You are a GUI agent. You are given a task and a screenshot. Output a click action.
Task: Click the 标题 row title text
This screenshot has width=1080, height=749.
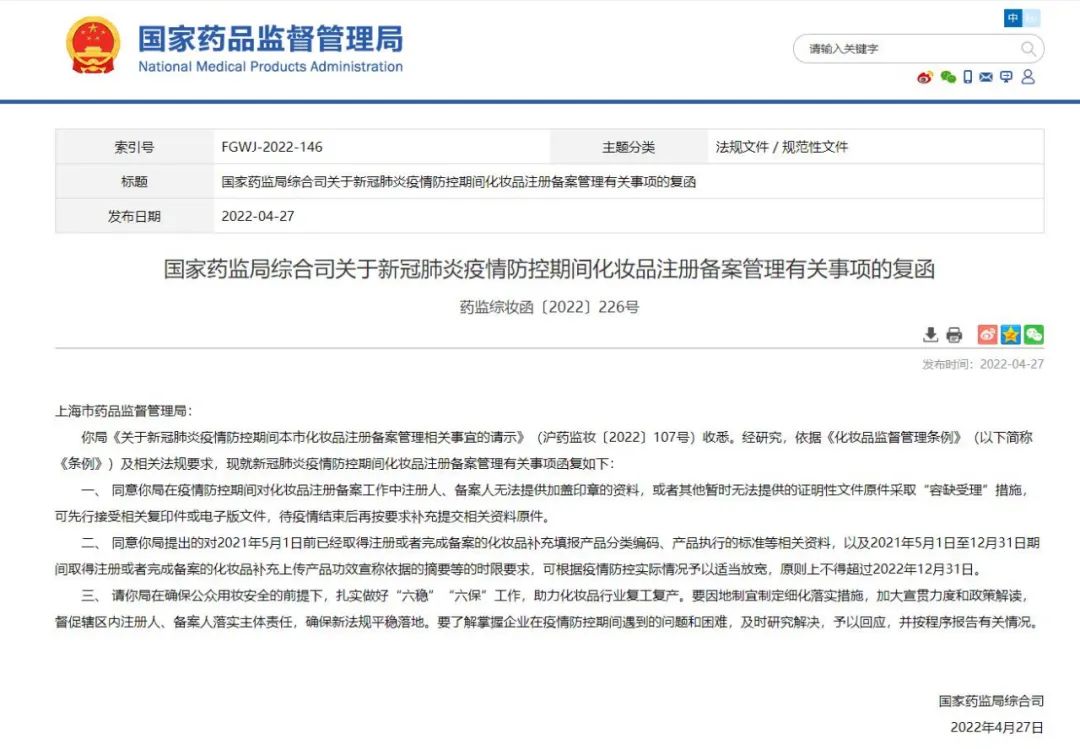point(459,182)
